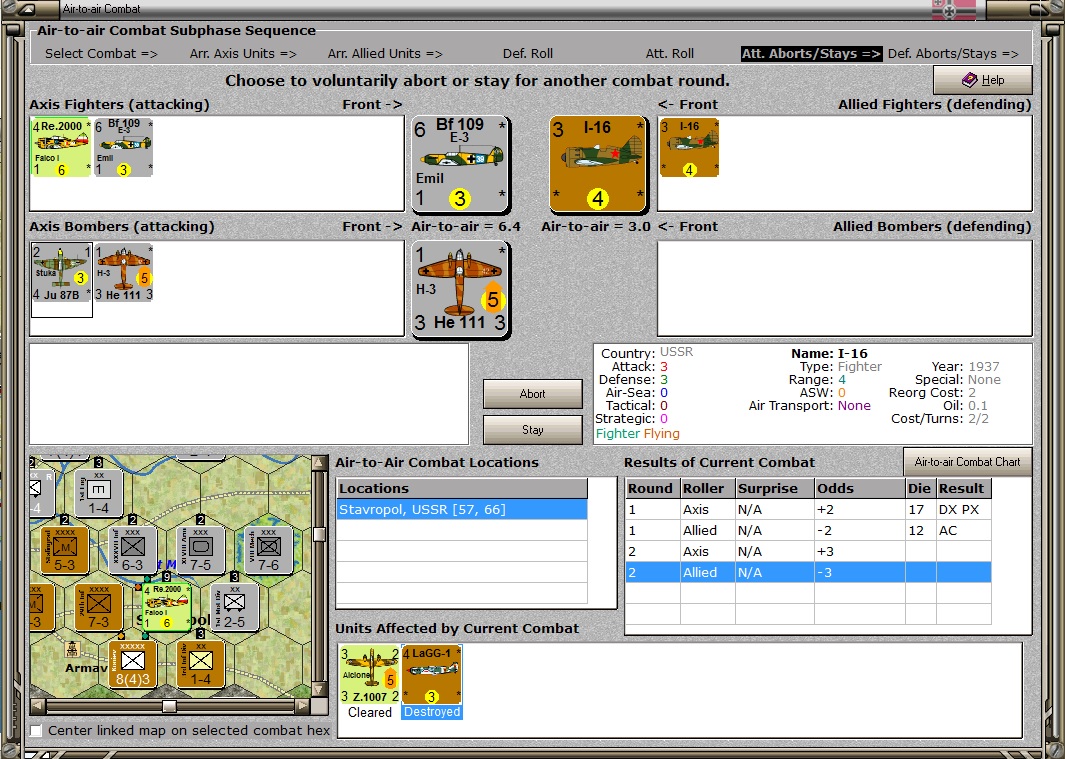This screenshot has height=759, width=1065.
Task: Select the Re.2000 Falco I fighter counter in Axis Fighters
Action: 61,147
